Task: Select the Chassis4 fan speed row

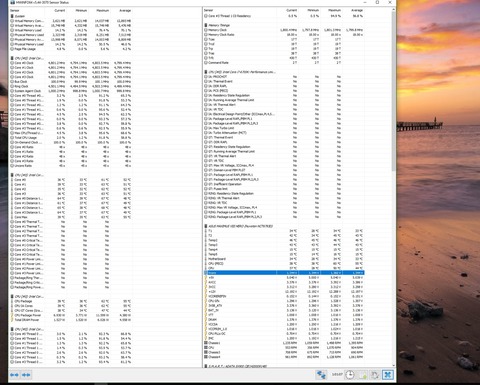Action: (284, 357)
